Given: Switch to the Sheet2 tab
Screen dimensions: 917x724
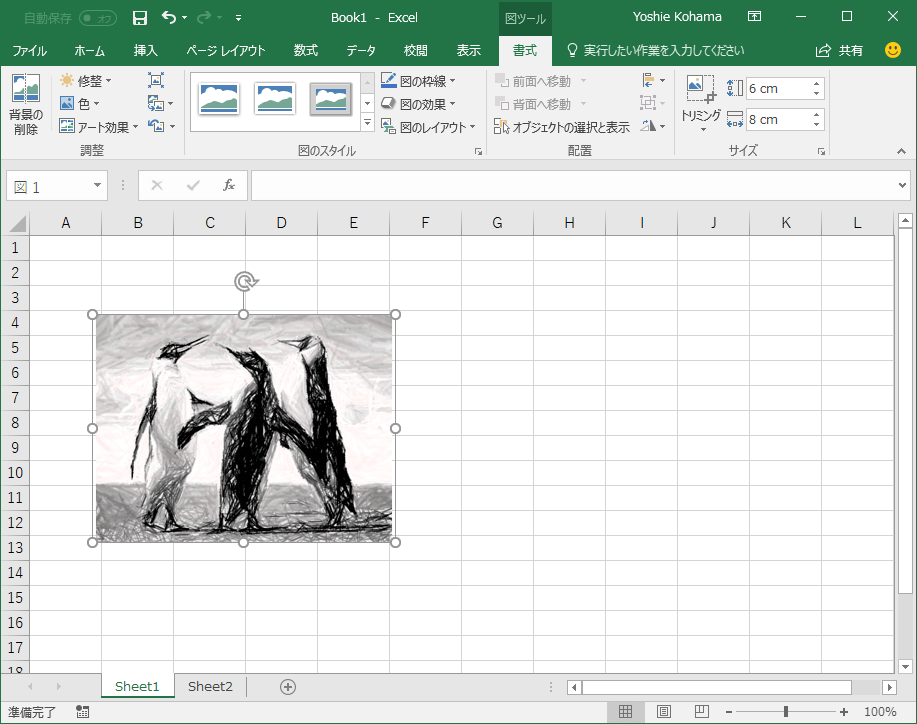Looking at the screenshot, I should click(210, 686).
